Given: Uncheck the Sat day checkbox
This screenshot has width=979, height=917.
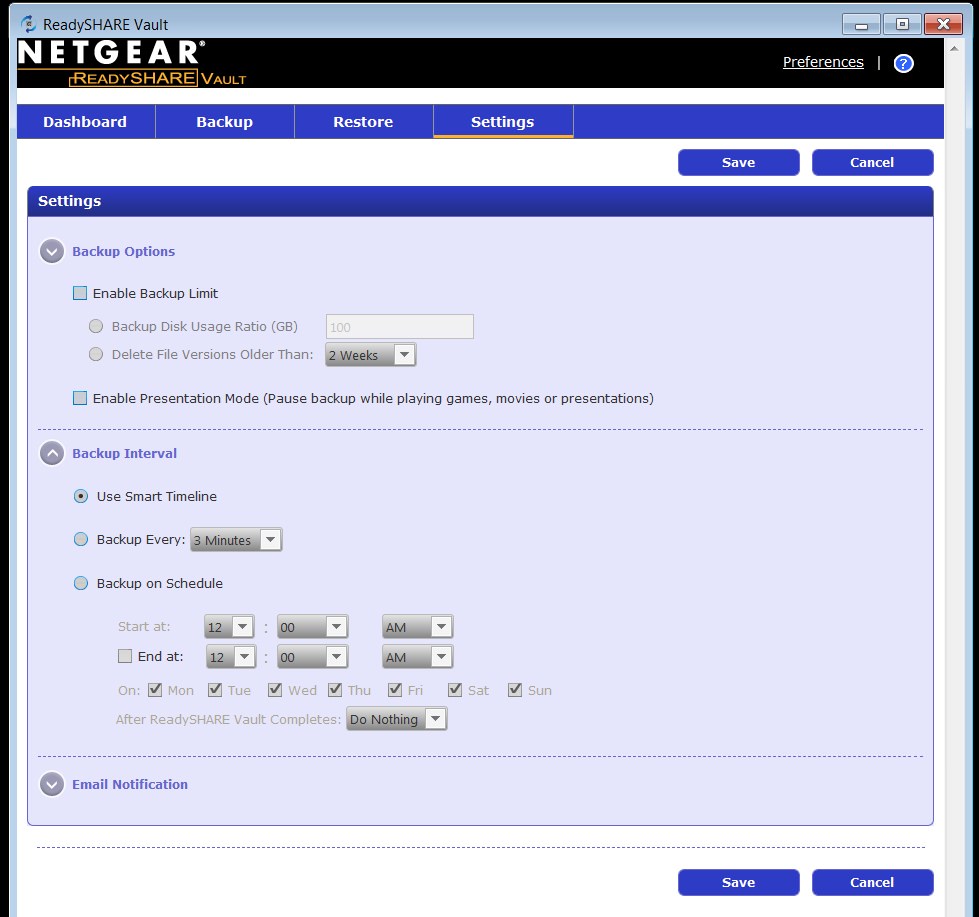Looking at the screenshot, I should (455, 690).
